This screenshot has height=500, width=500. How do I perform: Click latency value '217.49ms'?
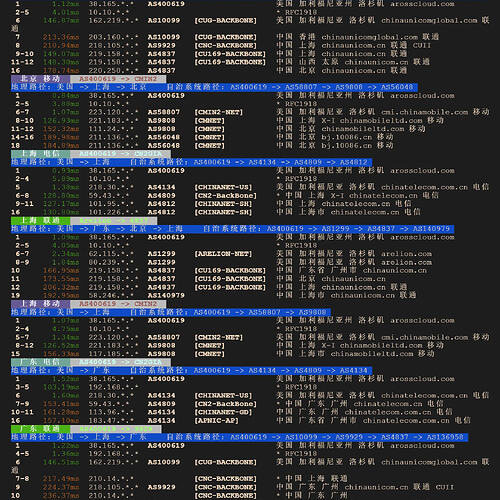click(61, 479)
